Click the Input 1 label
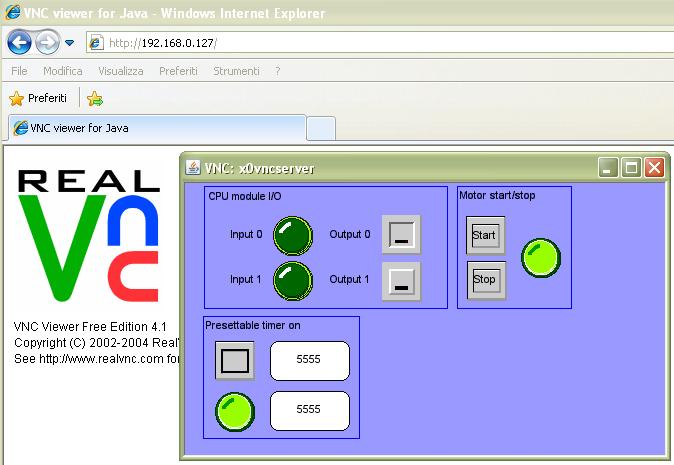The image size is (674, 465). click(245, 279)
